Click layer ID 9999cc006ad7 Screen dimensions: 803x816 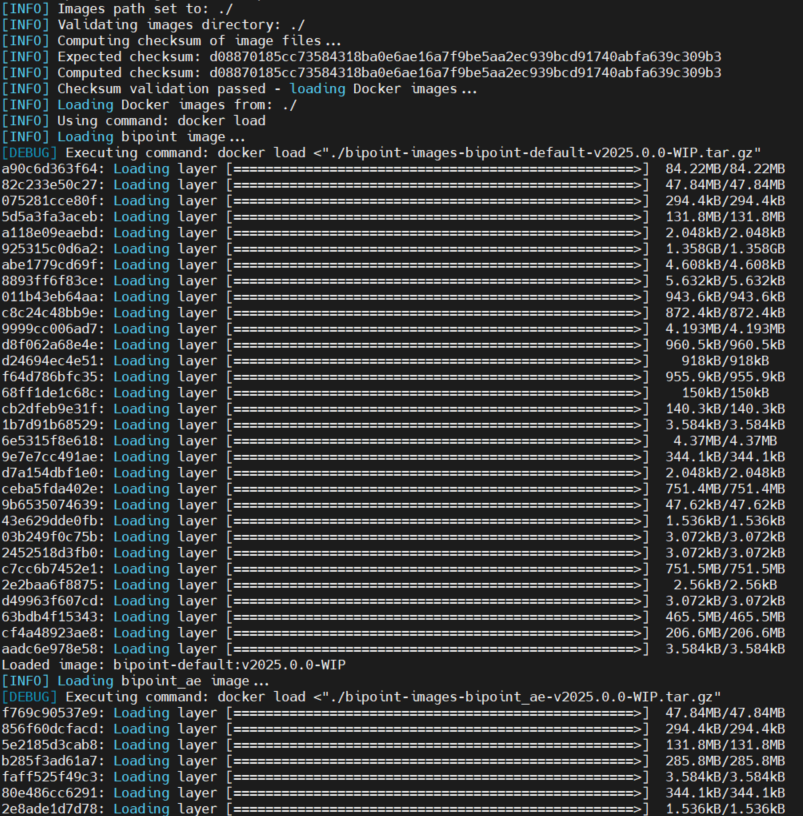(49, 329)
